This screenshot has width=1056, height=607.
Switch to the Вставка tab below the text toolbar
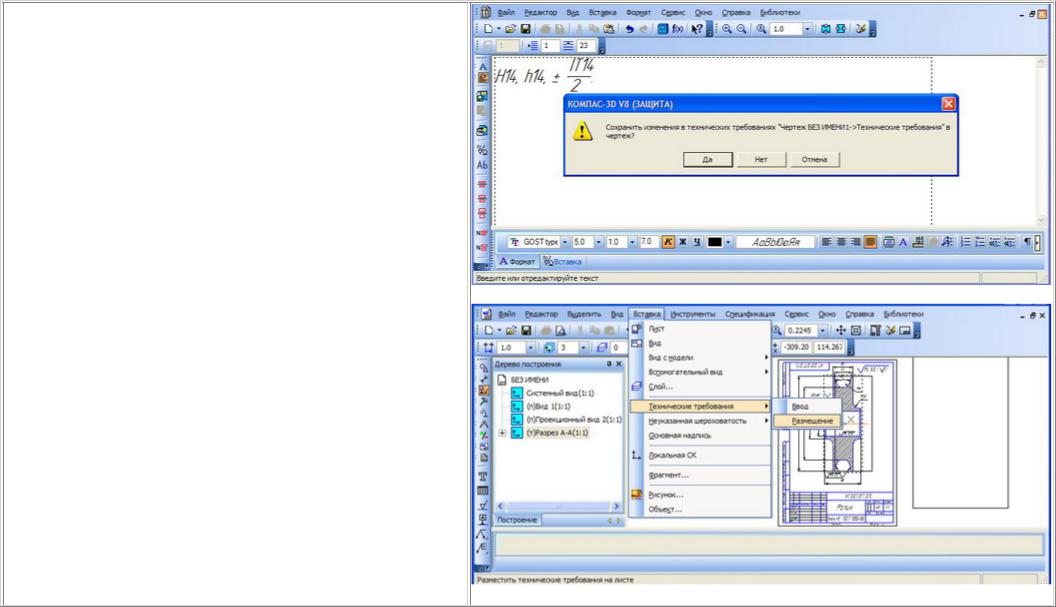click(x=562, y=261)
